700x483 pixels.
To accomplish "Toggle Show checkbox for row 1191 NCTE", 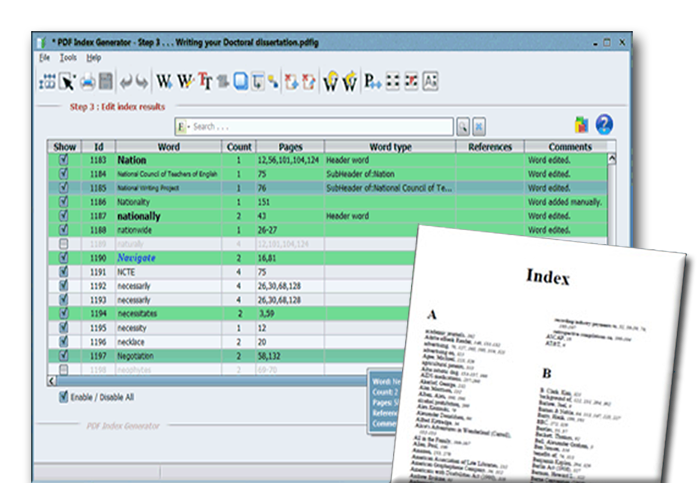I will click(64, 271).
